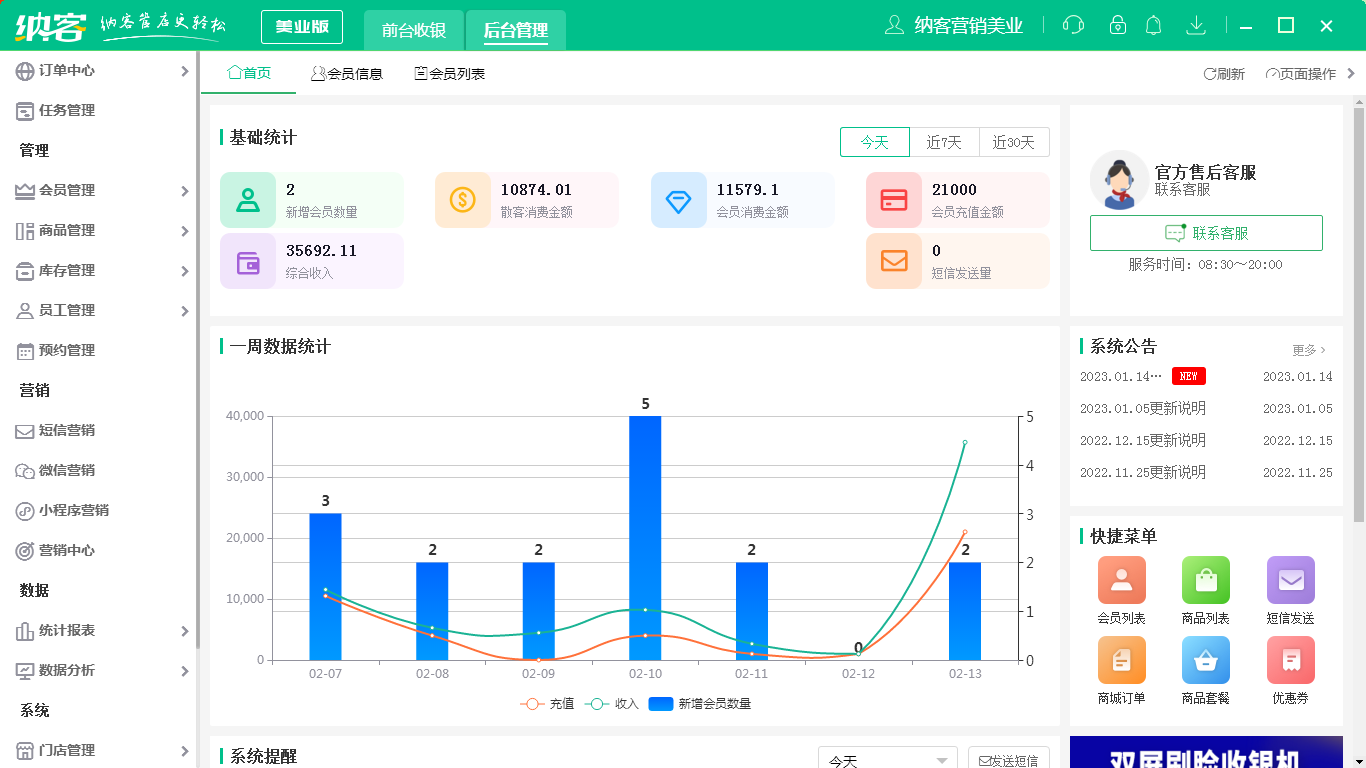
Task: Open 商品套餐 shortcut icon
Action: (1205, 660)
